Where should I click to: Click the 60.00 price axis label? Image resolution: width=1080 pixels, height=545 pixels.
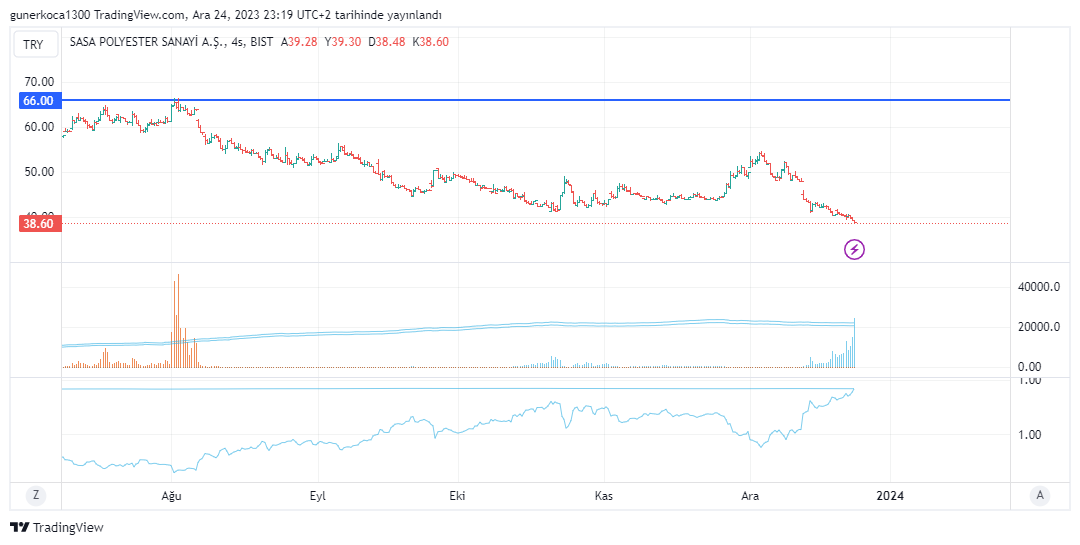[x=39, y=127]
